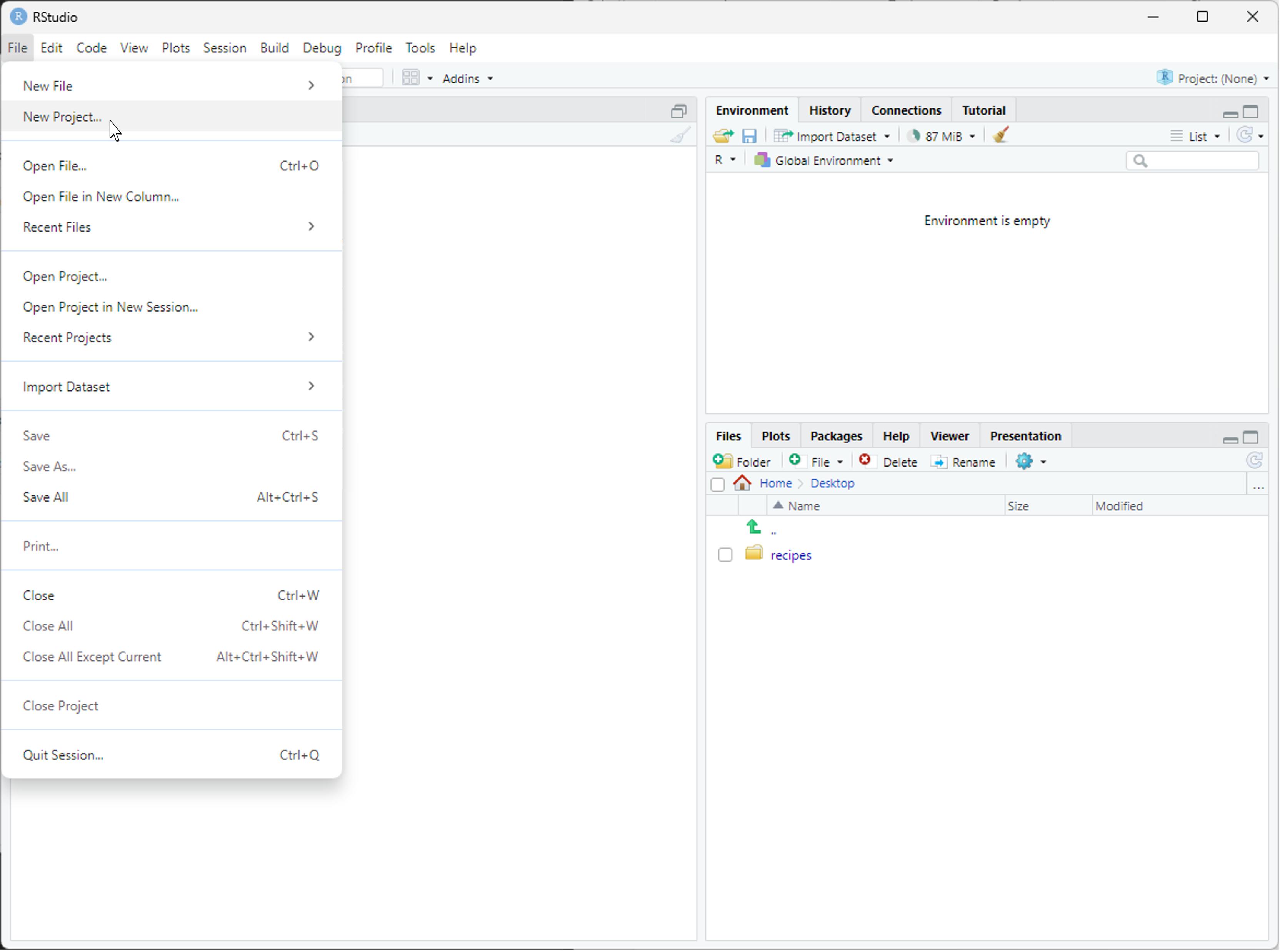Viewport: 1280px width, 952px height.
Task: Switch to the Packages tab
Action: [x=836, y=436]
